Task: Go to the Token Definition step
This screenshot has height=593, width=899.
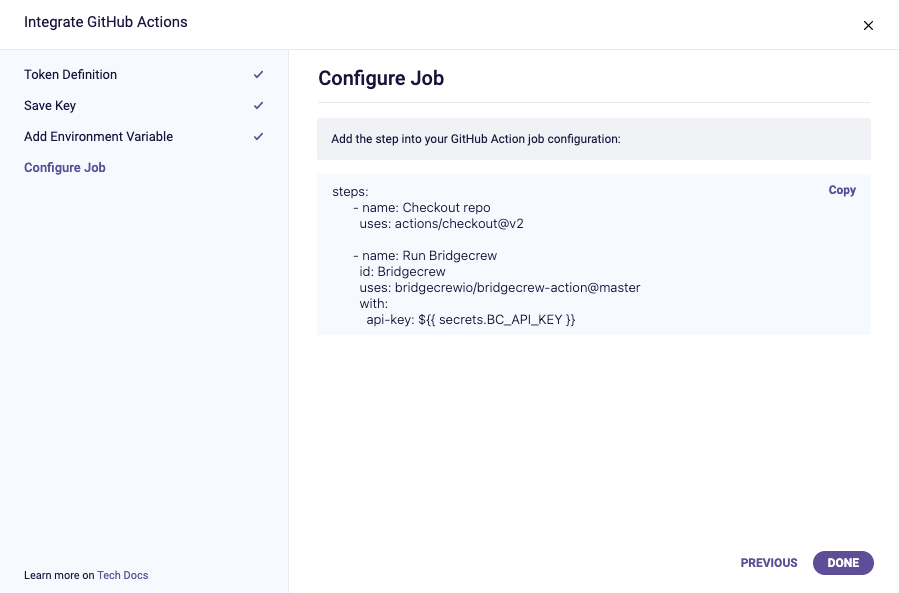Action: coord(71,75)
